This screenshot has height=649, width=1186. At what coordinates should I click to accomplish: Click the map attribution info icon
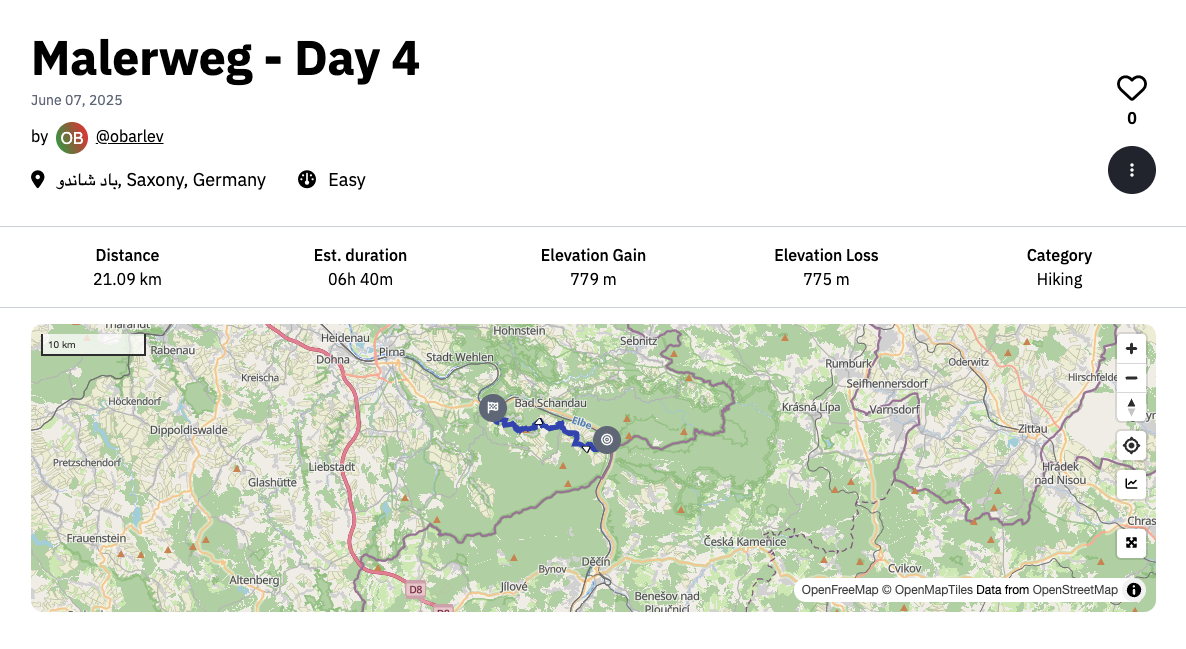point(1134,590)
